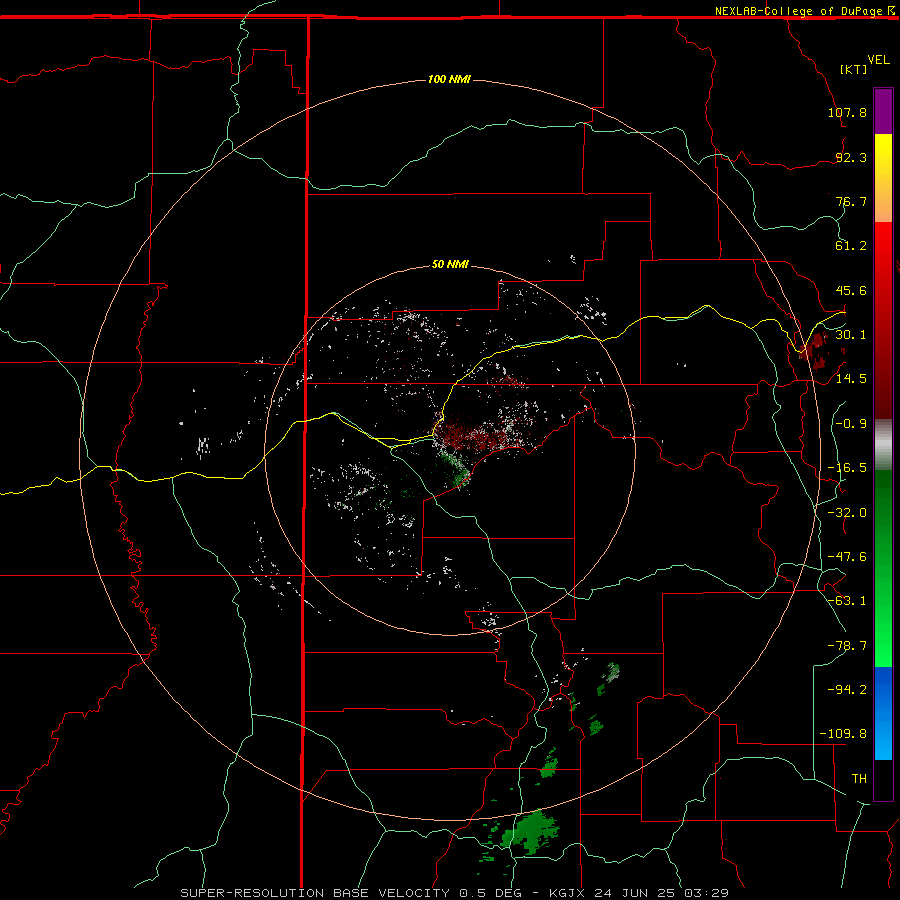
Task: Click the 100 NMI range ring label
Action: (x=449, y=79)
